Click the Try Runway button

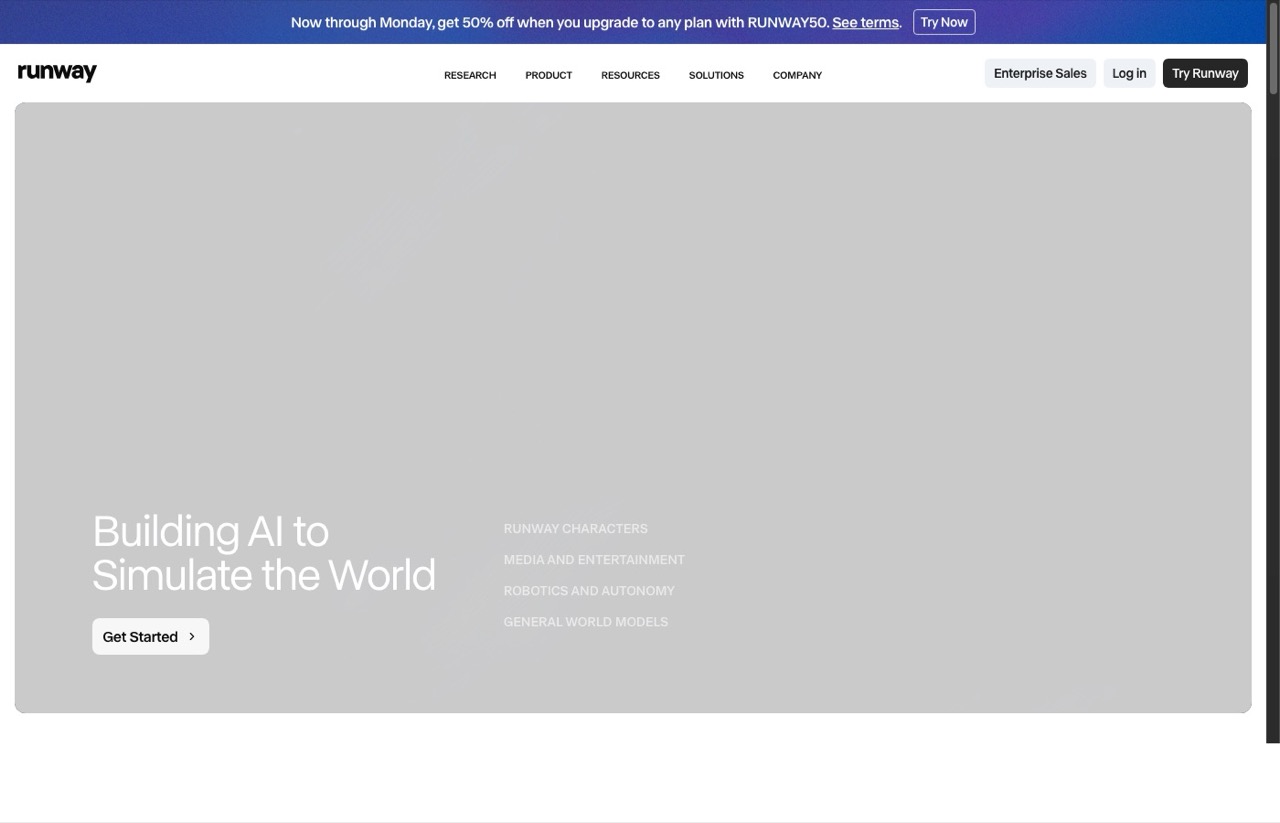pos(1205,73)
